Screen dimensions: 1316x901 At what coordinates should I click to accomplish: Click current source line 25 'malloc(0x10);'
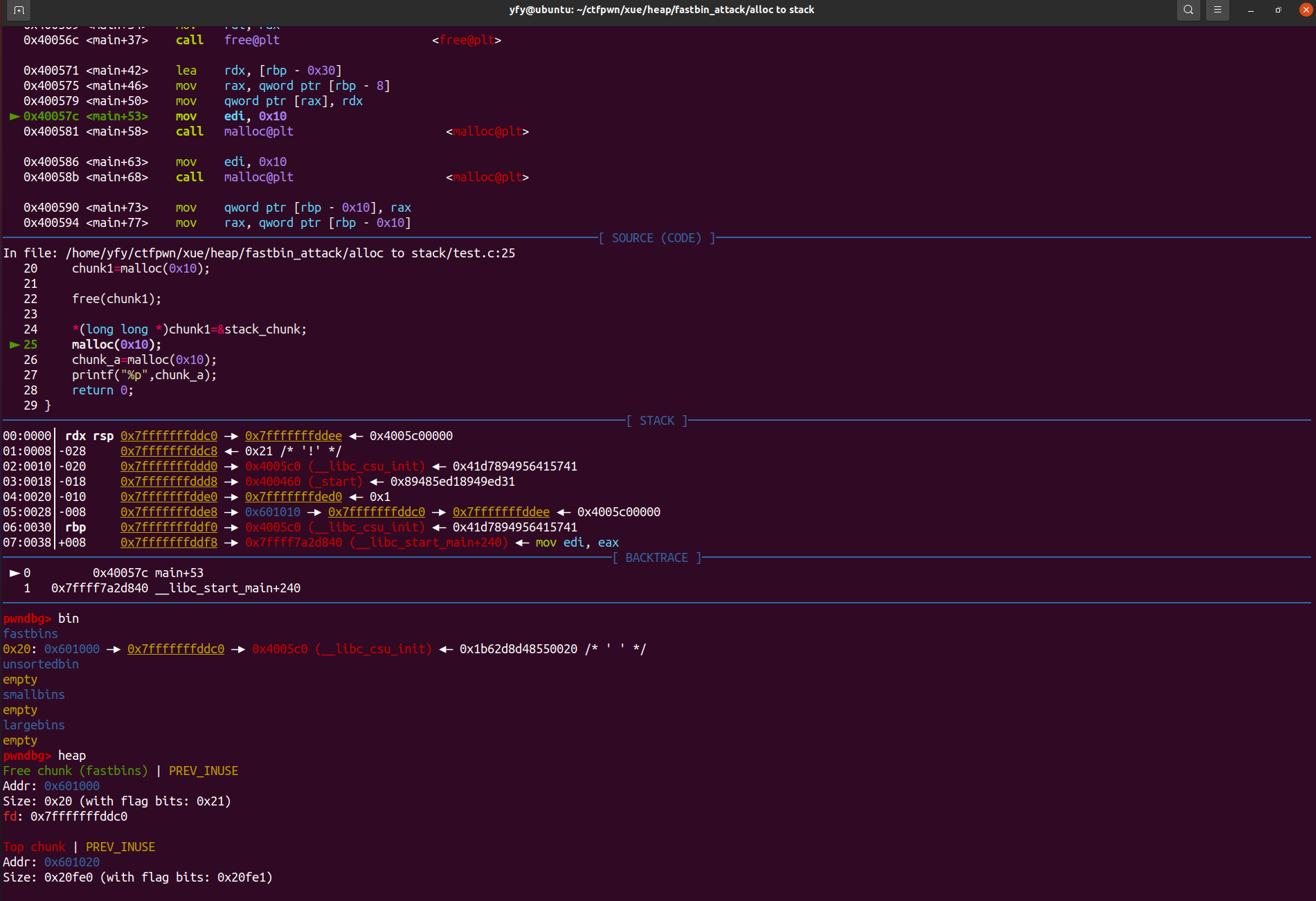tap(116, 345)
